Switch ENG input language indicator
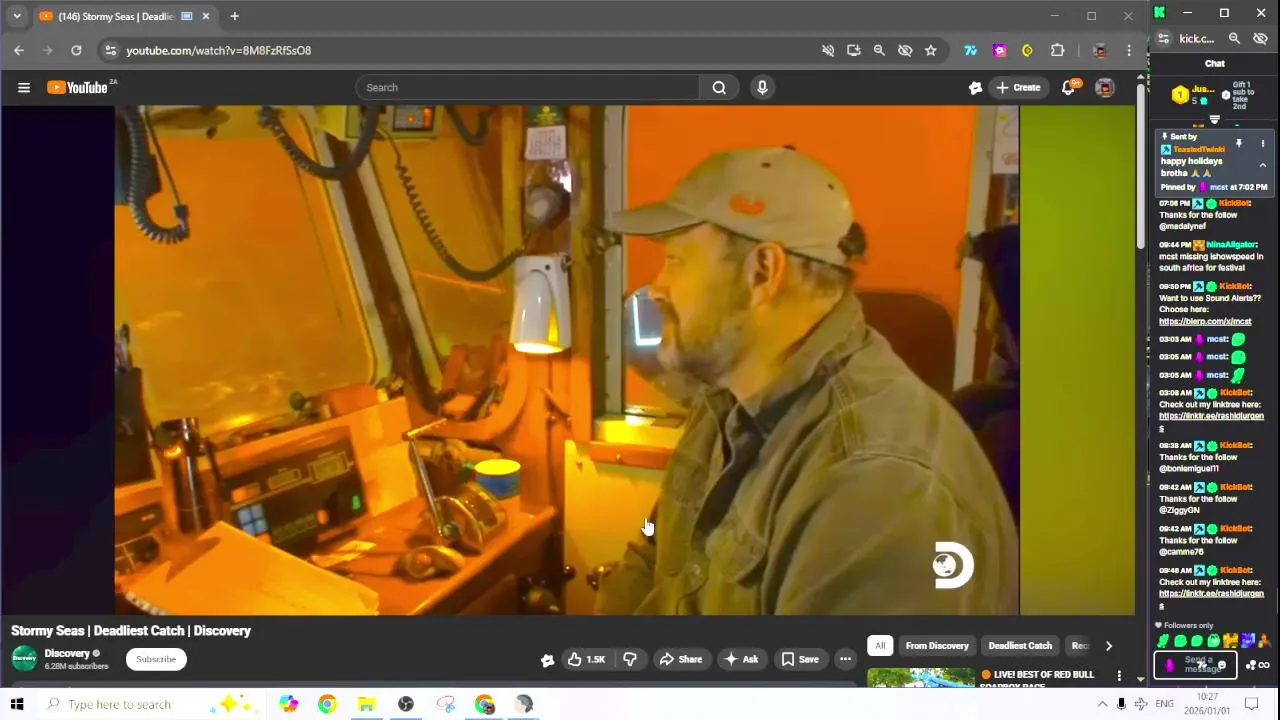 (x=1165, y=704)
